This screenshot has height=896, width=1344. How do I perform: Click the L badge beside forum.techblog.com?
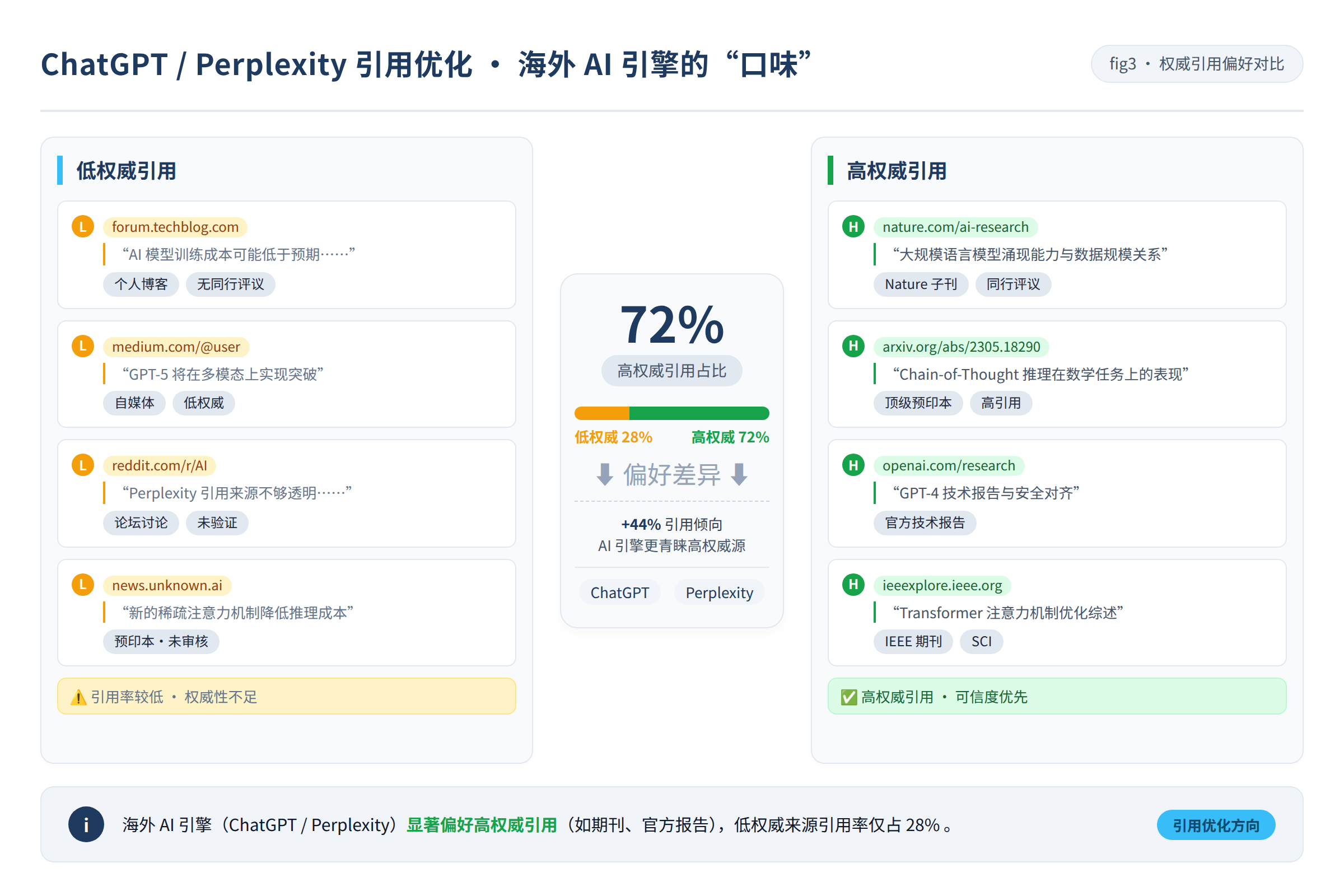[83, 226]
